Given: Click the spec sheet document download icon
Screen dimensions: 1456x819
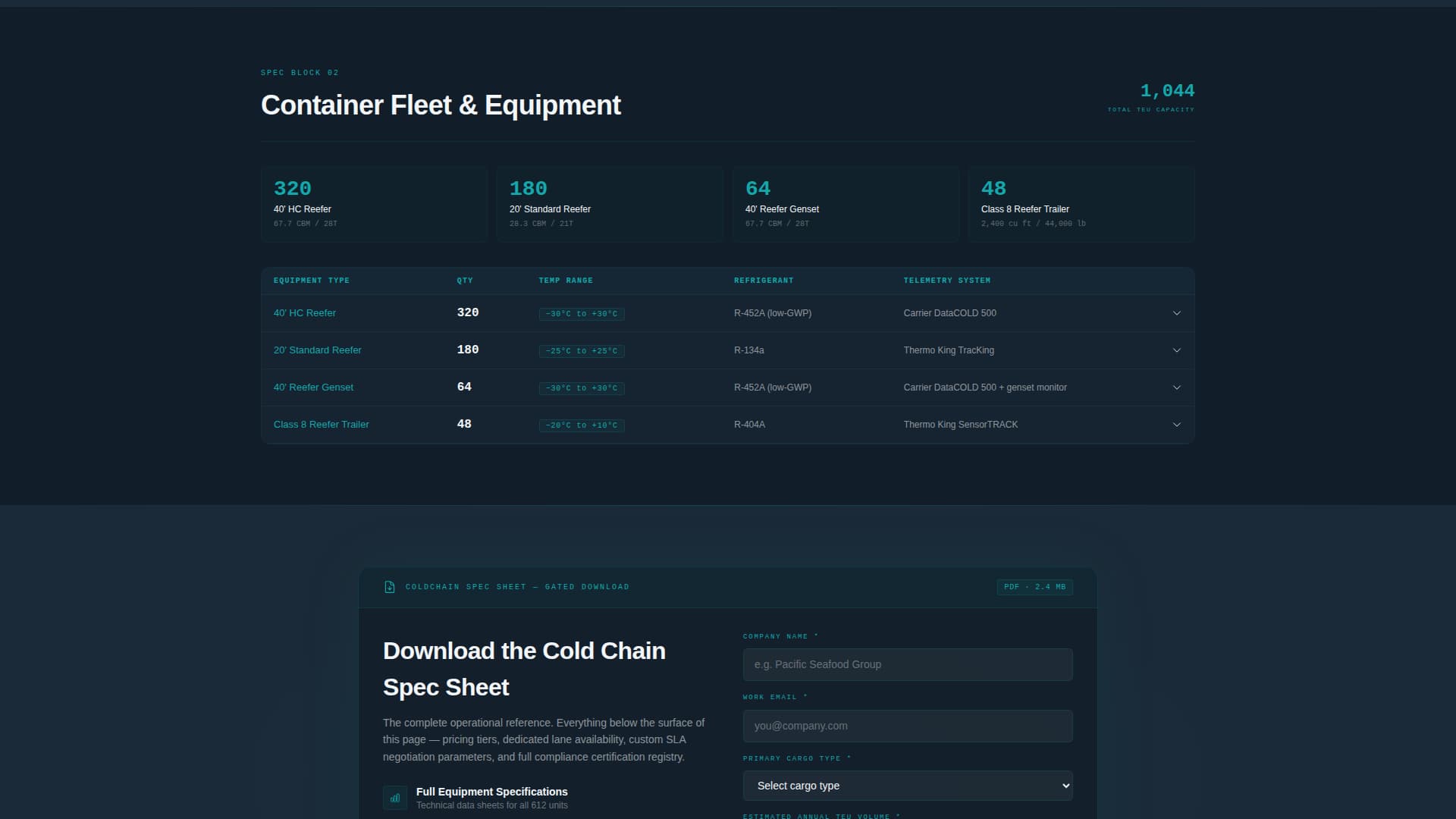Looking at the screenshot, I should [x=390, y=587].
